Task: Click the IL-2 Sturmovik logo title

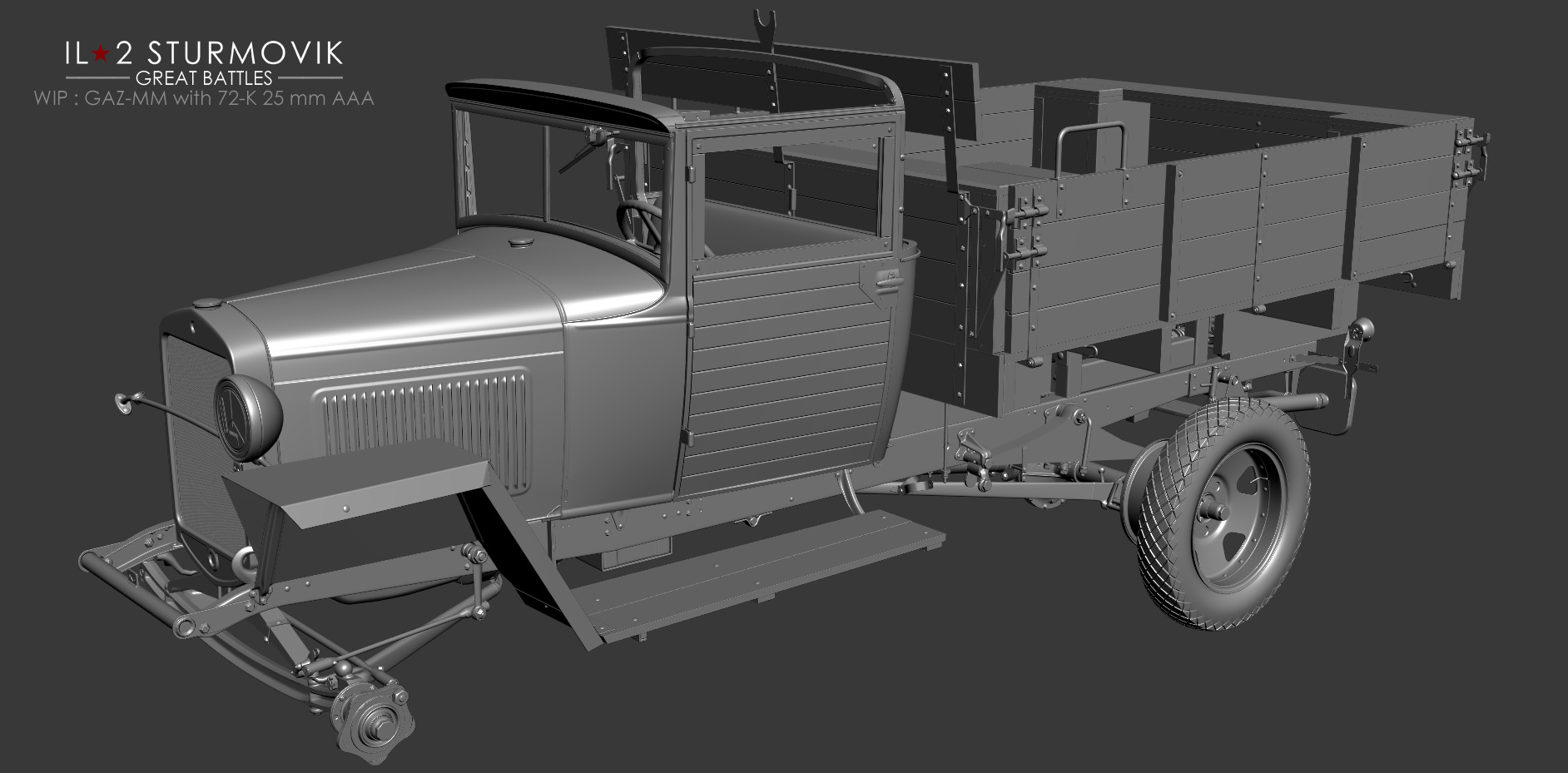Action: pos(203,53)
